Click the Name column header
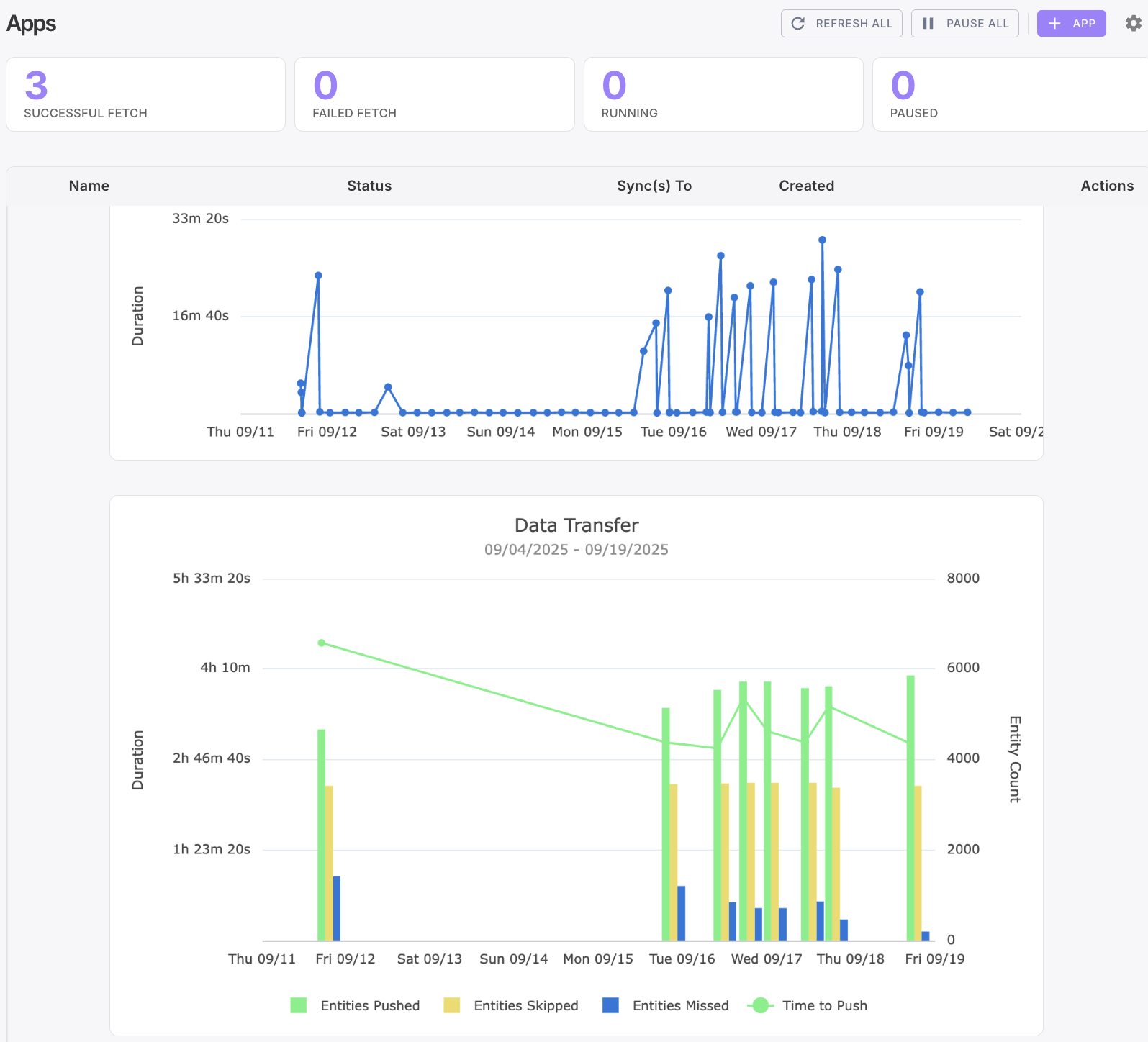Viewport: 1148px width, 1042px height. [x=89, y=186]
